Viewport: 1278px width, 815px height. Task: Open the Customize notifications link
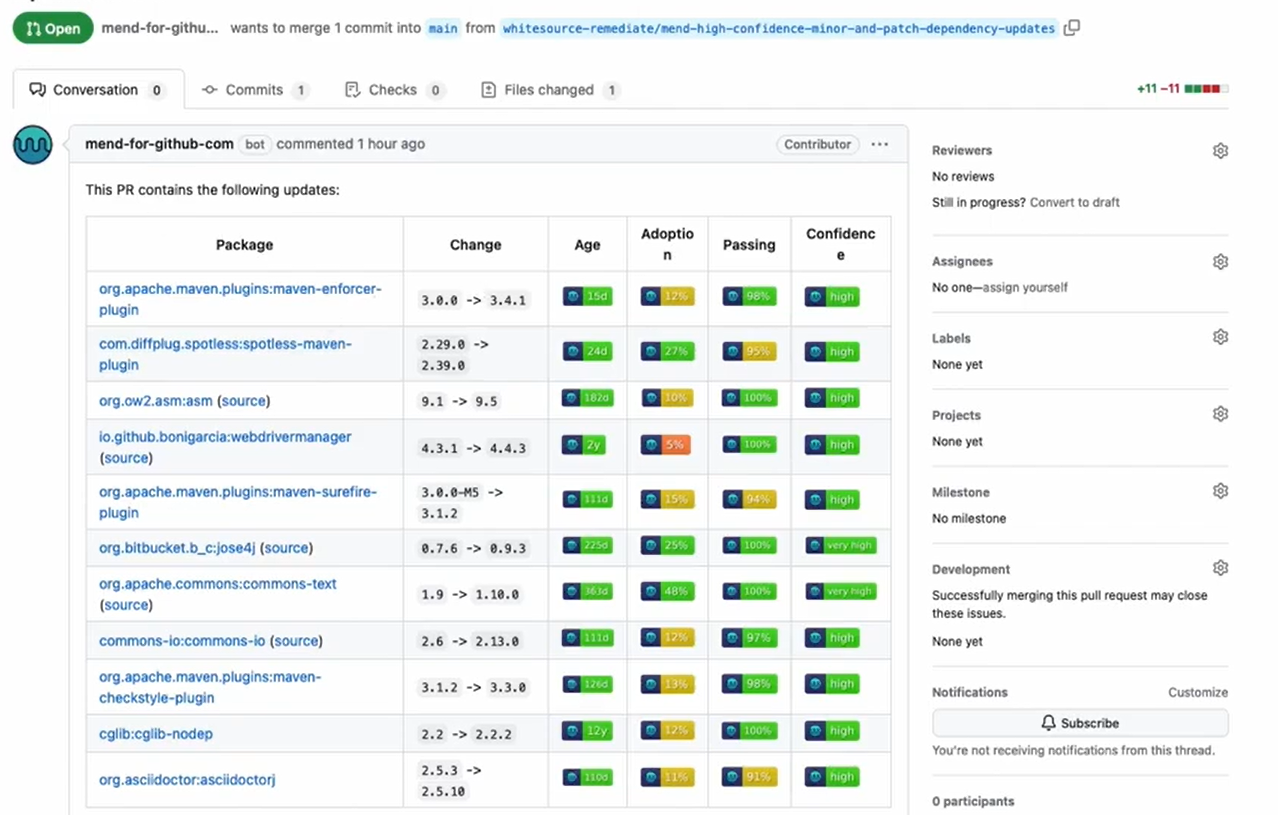tap(1198, 692)
